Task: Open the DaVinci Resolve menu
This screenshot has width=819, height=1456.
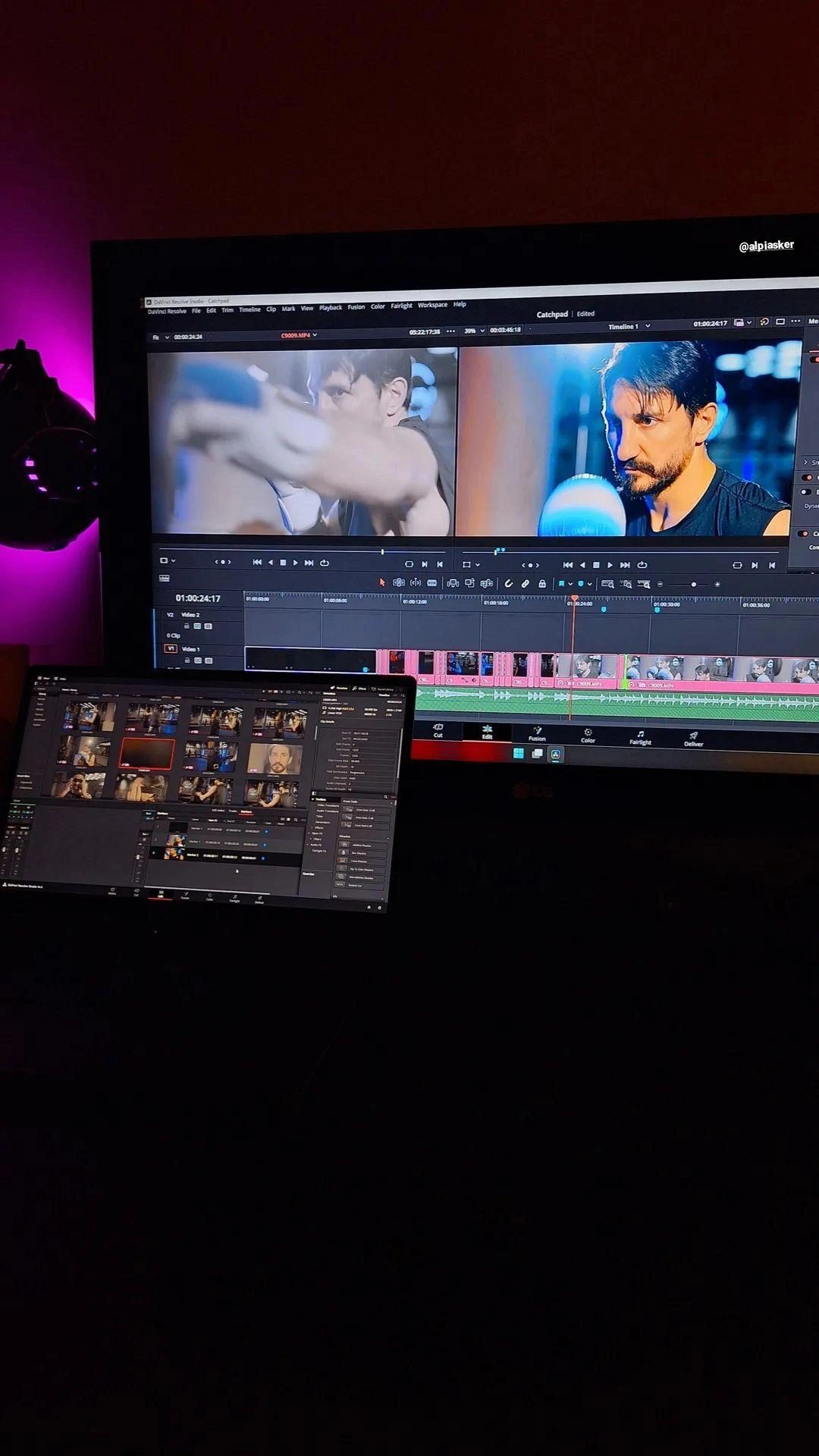Action: click(167, 312)
